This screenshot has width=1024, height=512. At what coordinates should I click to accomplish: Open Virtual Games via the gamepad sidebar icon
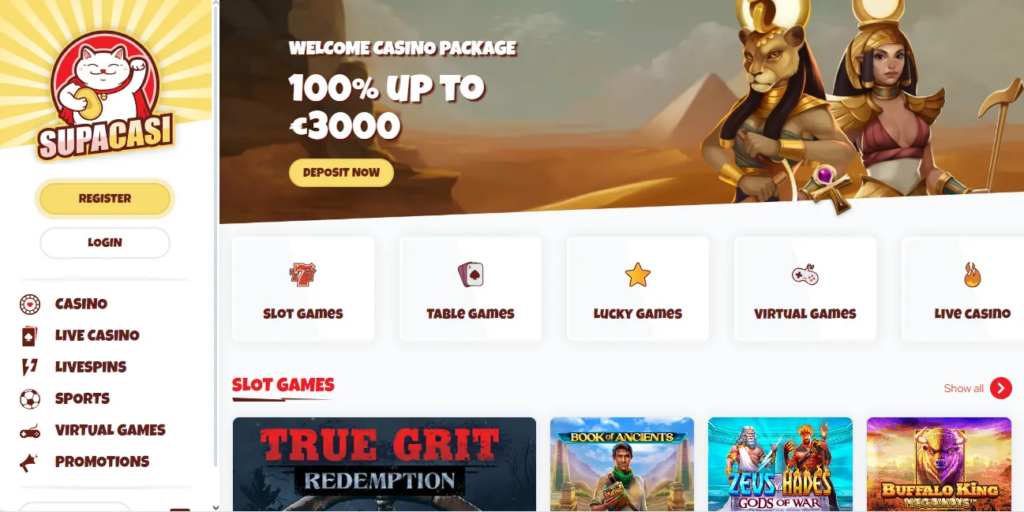(x=29, y=430)
